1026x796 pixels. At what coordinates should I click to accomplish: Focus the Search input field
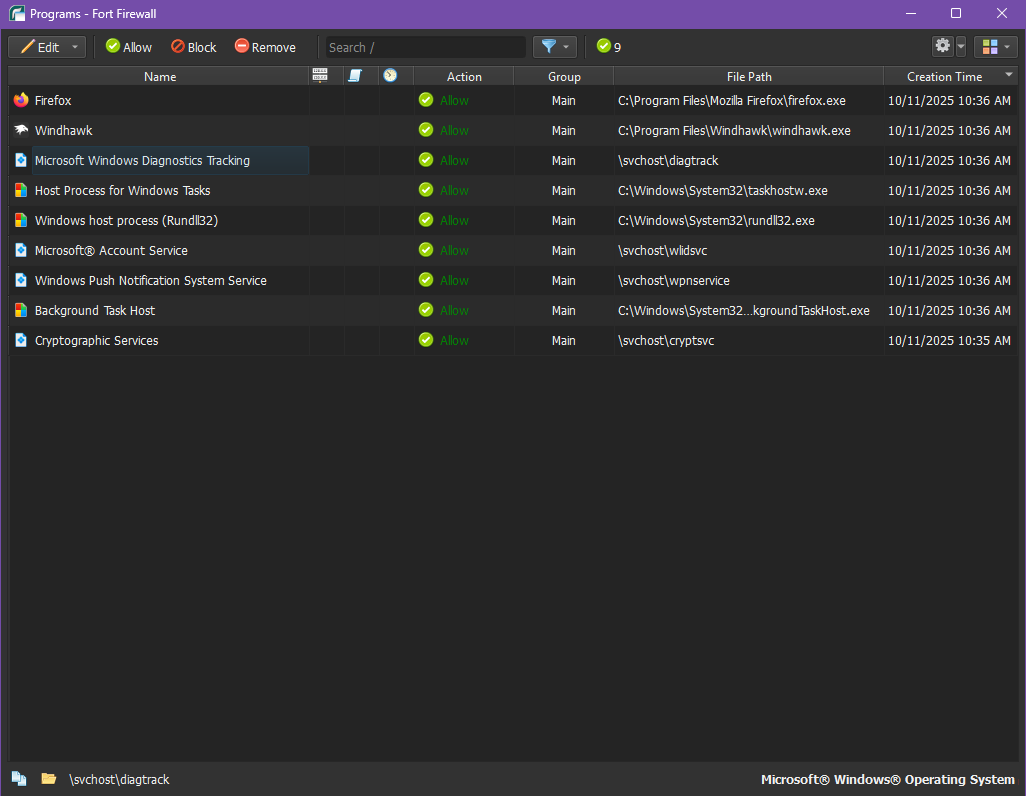pos(425,47)
